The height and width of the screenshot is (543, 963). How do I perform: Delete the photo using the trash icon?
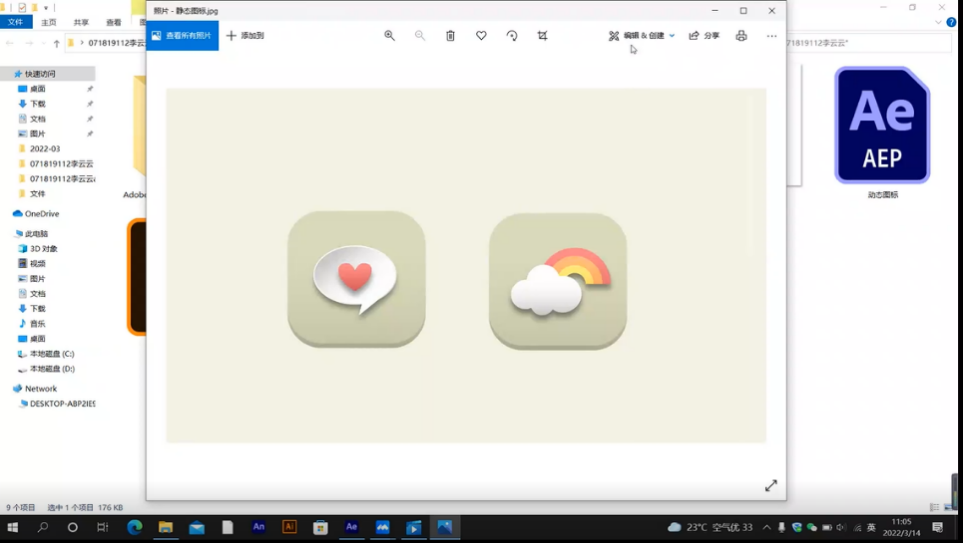tap(450, 36)
